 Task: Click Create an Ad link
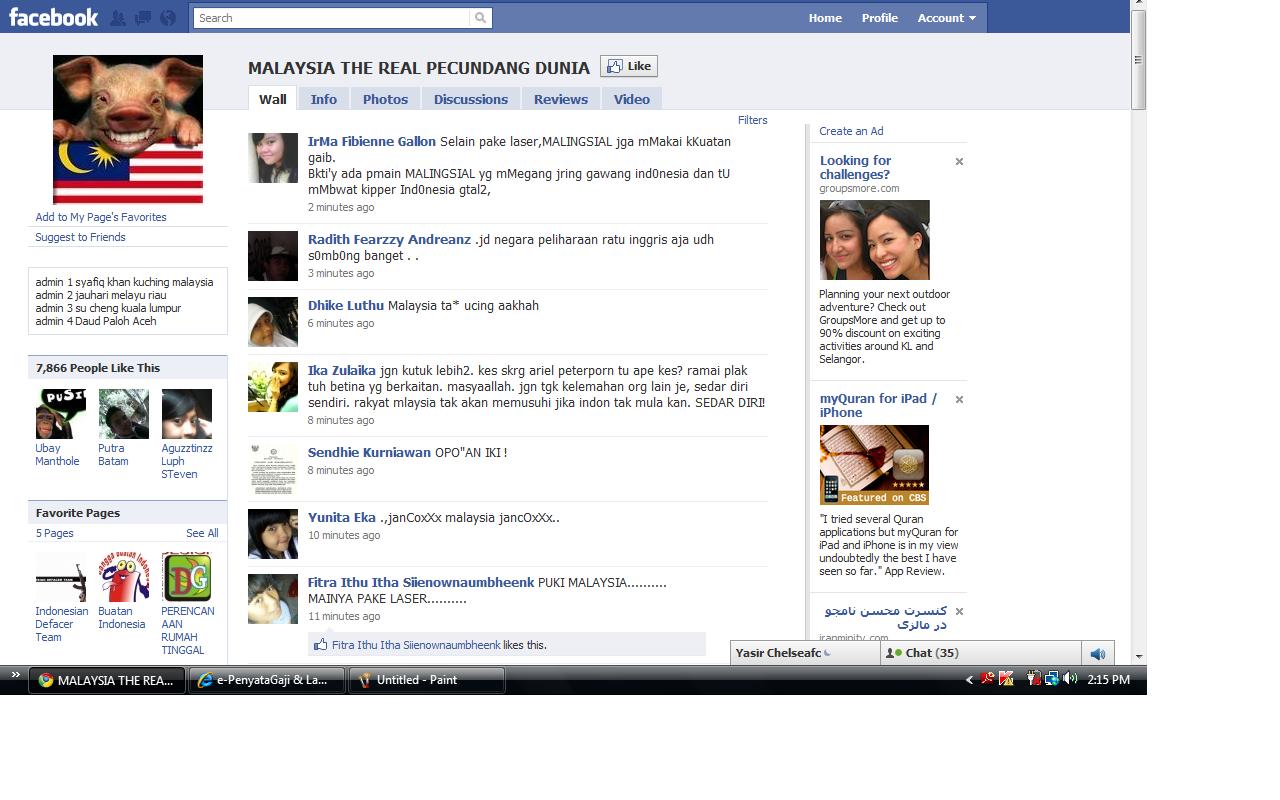tap(851, 131)
